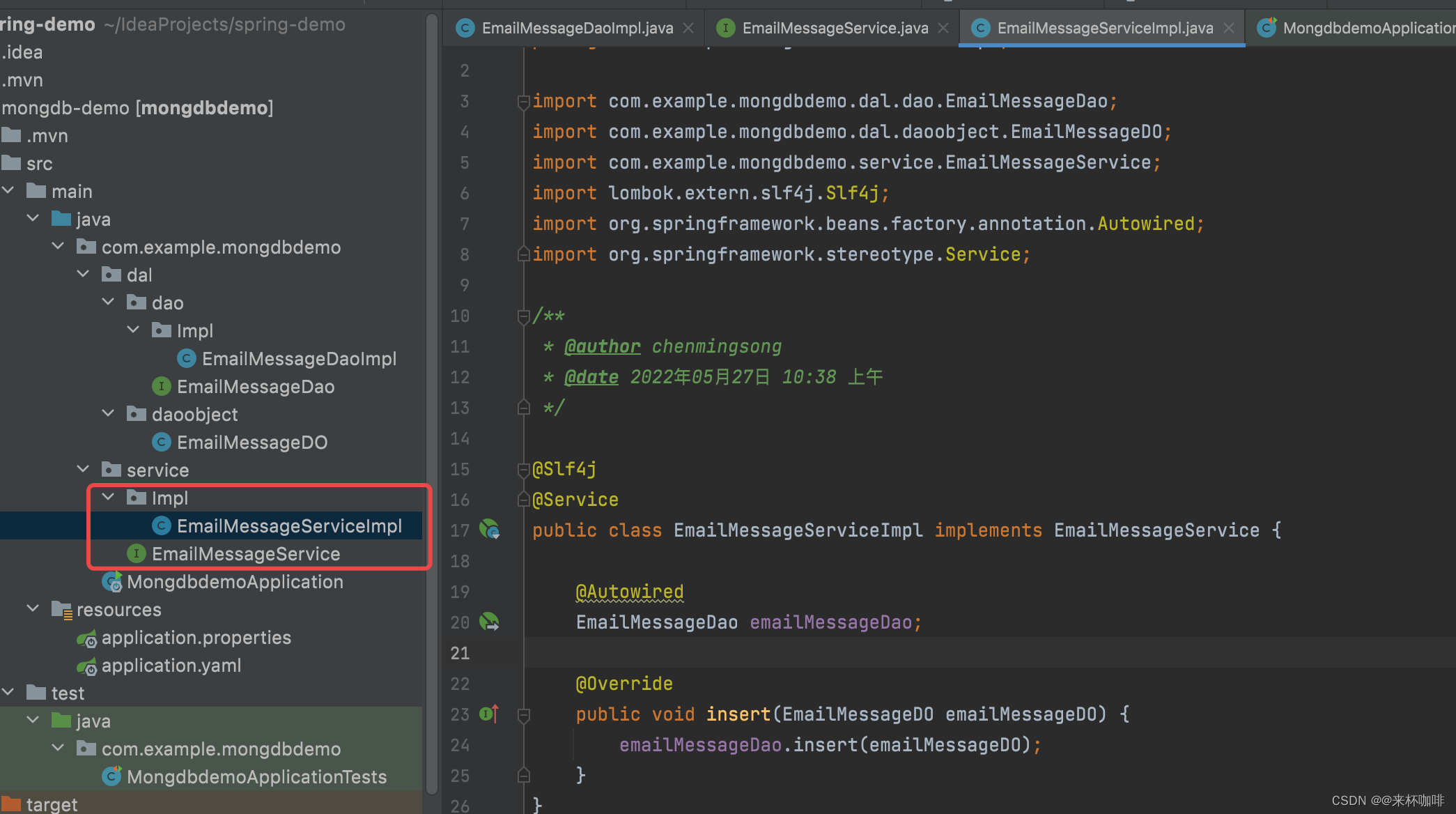Click the daoobject package folder icon
1456x814 pixels.
click(x=136, y=415)
